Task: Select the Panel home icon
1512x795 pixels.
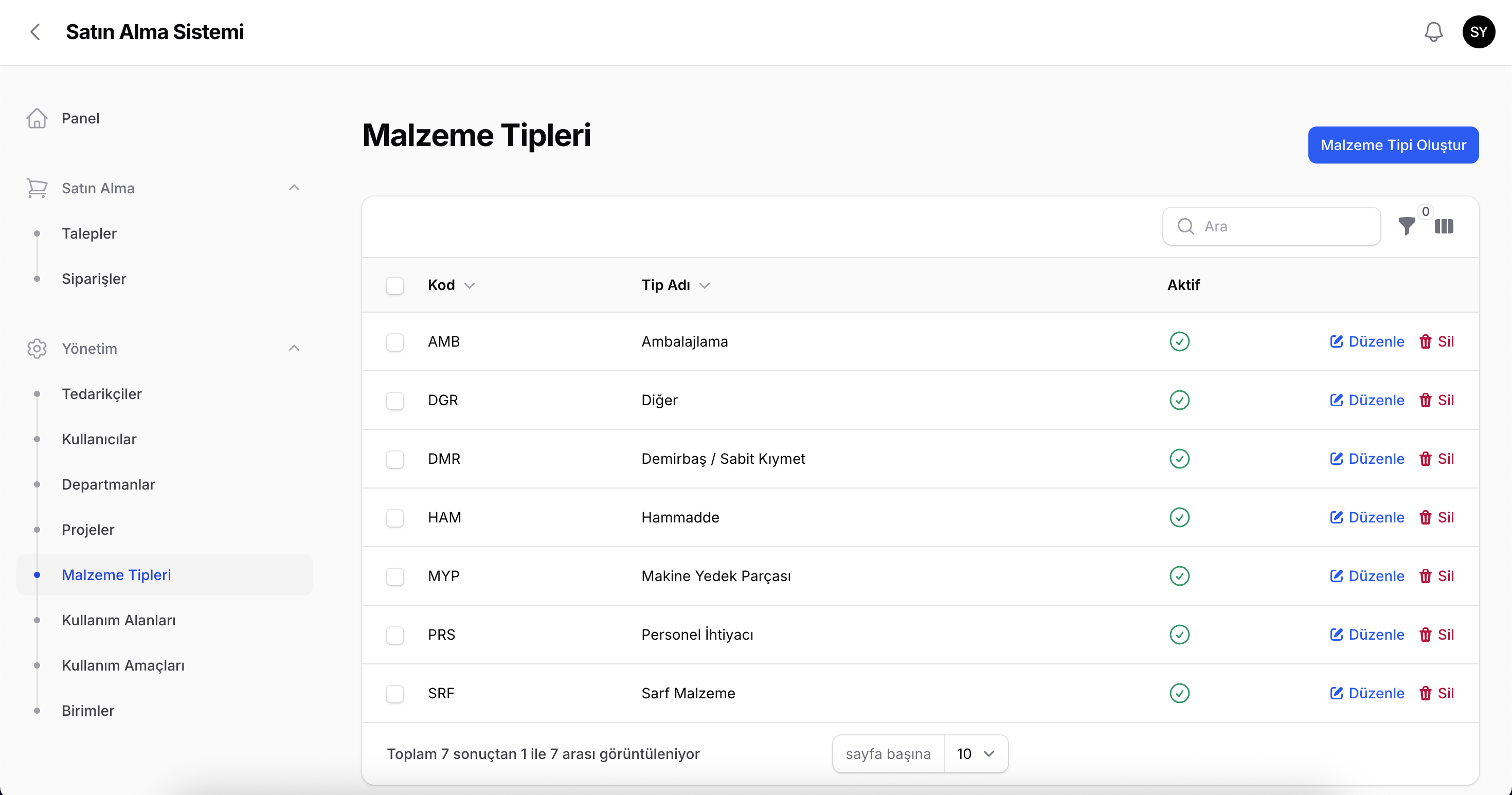Action: click(37, 118)
